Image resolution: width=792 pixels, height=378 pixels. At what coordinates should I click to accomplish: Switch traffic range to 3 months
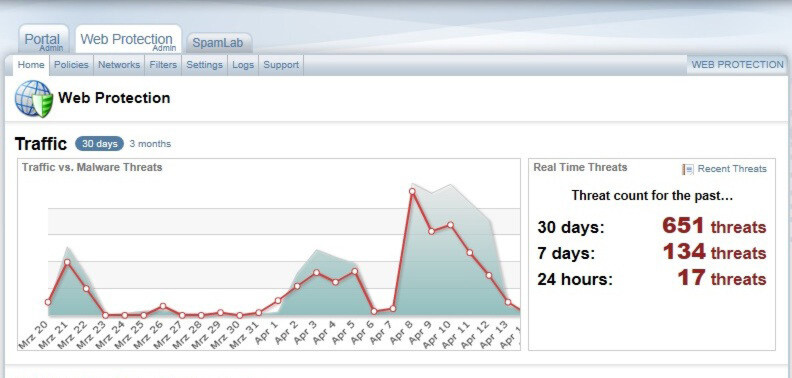150,144
